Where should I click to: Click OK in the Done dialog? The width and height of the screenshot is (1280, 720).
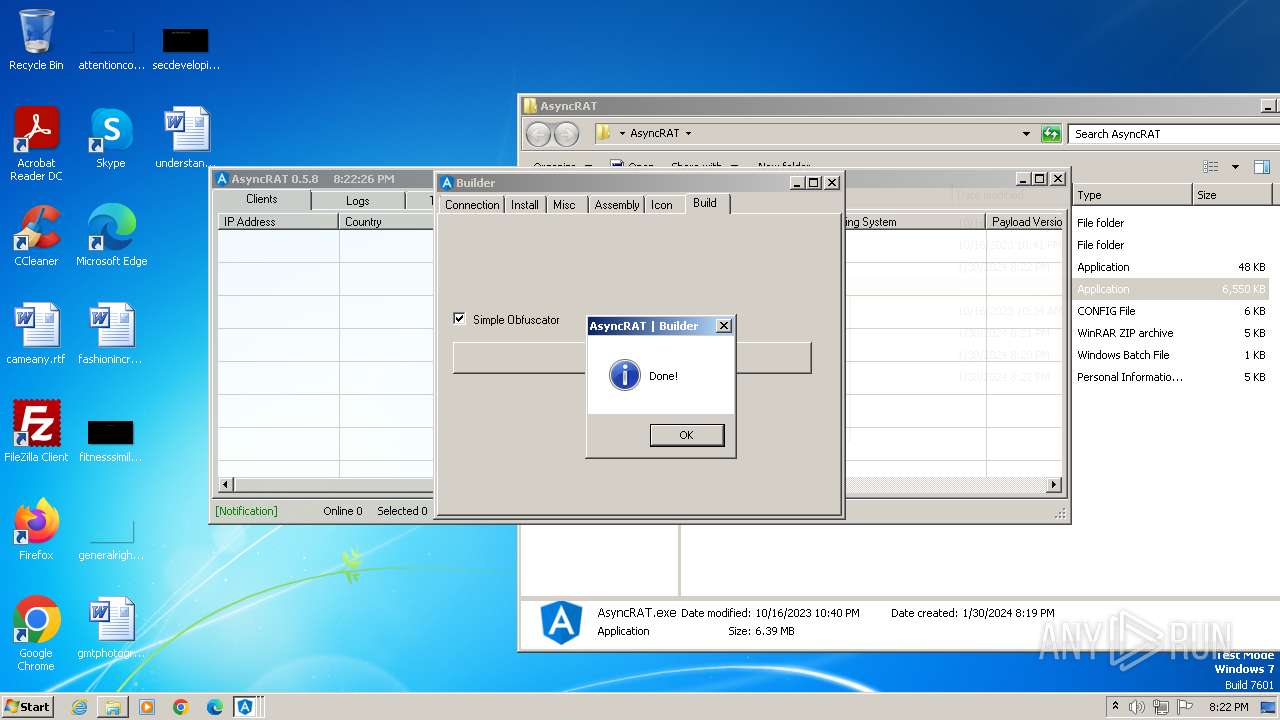click(x=686, y=435)
